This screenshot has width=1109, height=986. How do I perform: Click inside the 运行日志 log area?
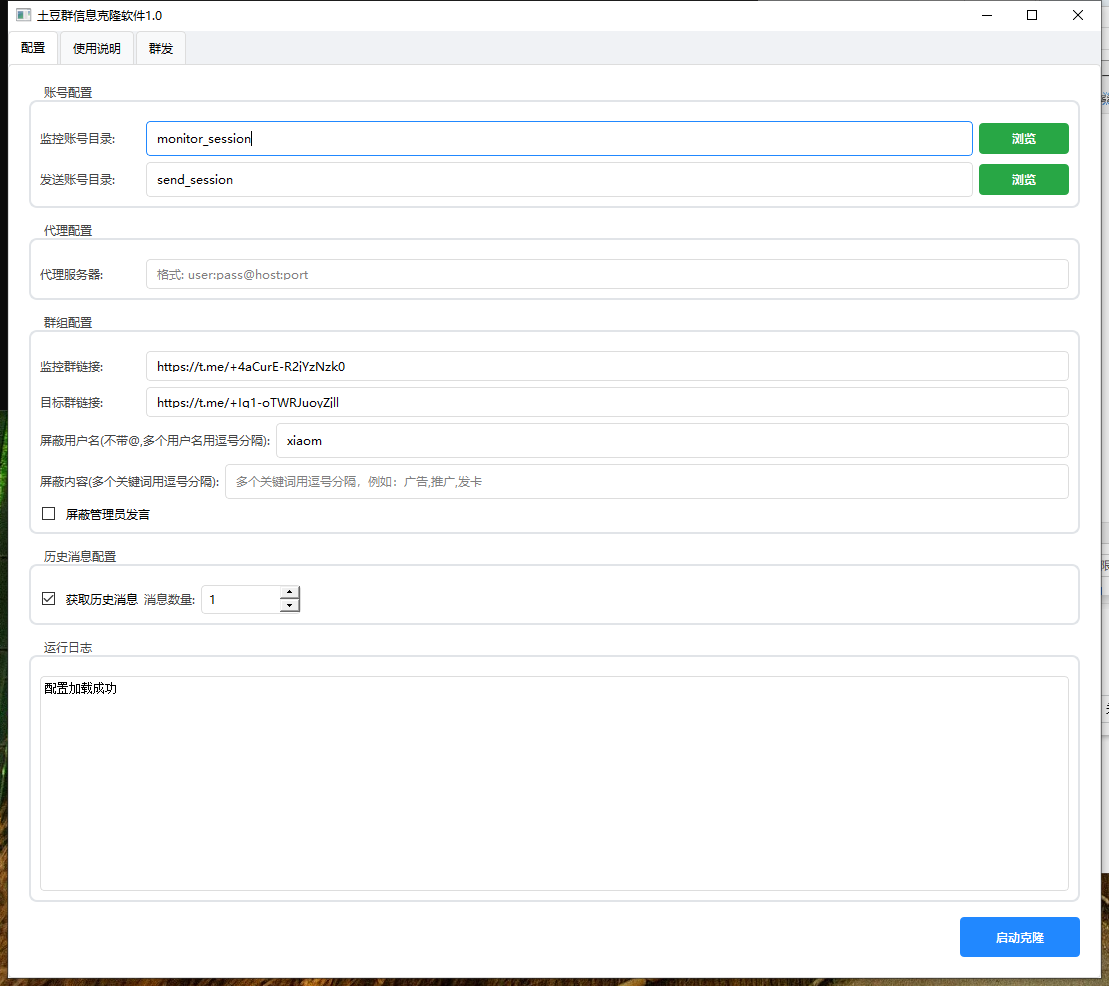click(x=554, y=783)
